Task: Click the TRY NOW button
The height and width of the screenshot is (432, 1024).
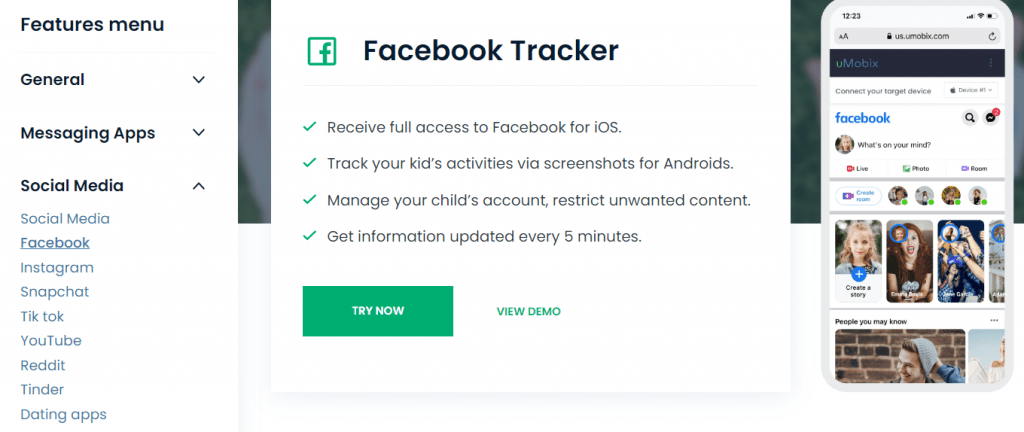Action: click(x=378, y=311)
